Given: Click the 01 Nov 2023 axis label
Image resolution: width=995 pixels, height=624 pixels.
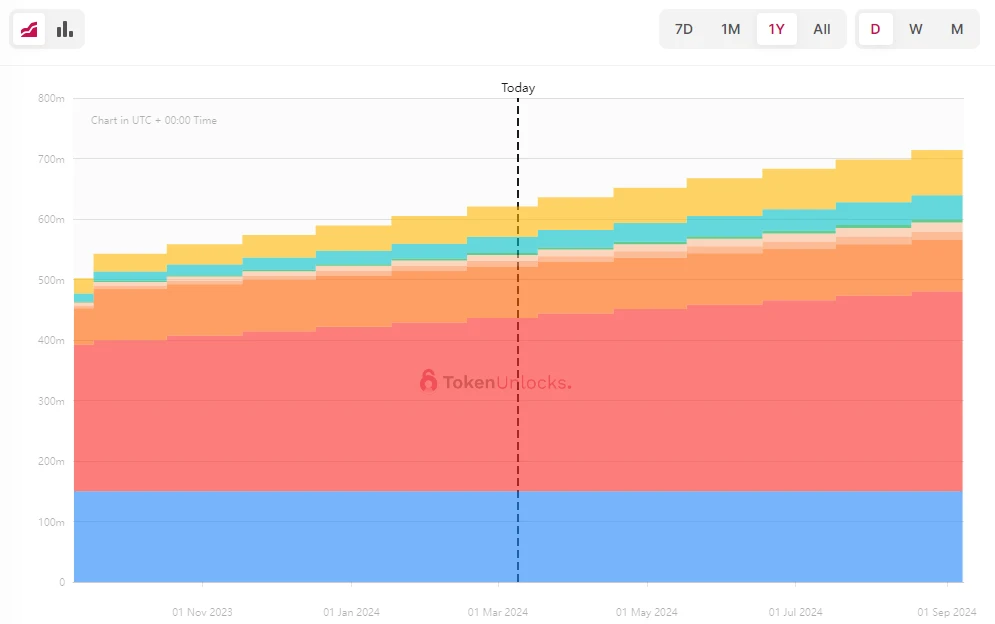Looking at the screenshot, I should click(x=202, y=612).
